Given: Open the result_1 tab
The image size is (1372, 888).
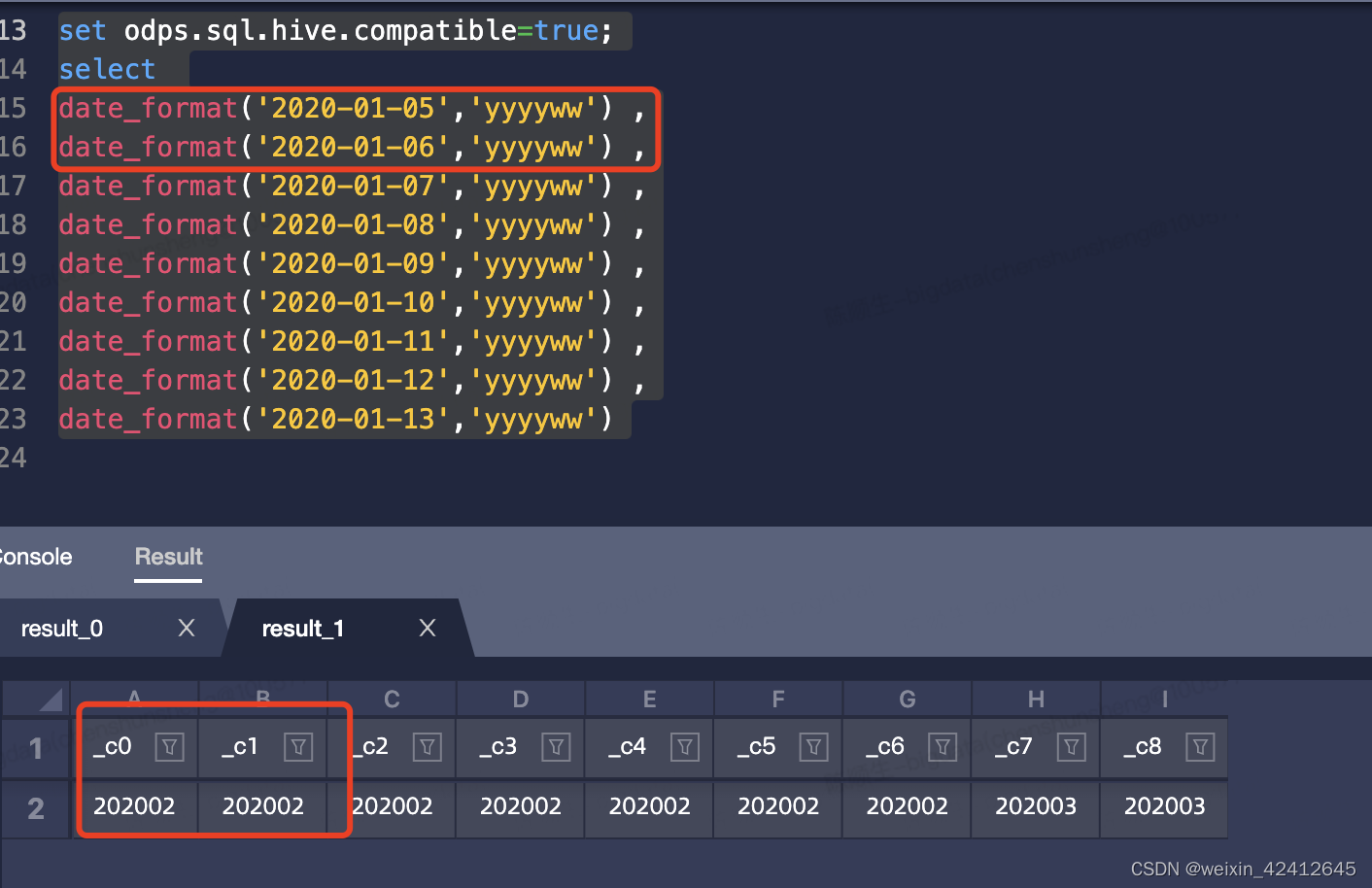Looking at the screenshot, I should point(303,629).
